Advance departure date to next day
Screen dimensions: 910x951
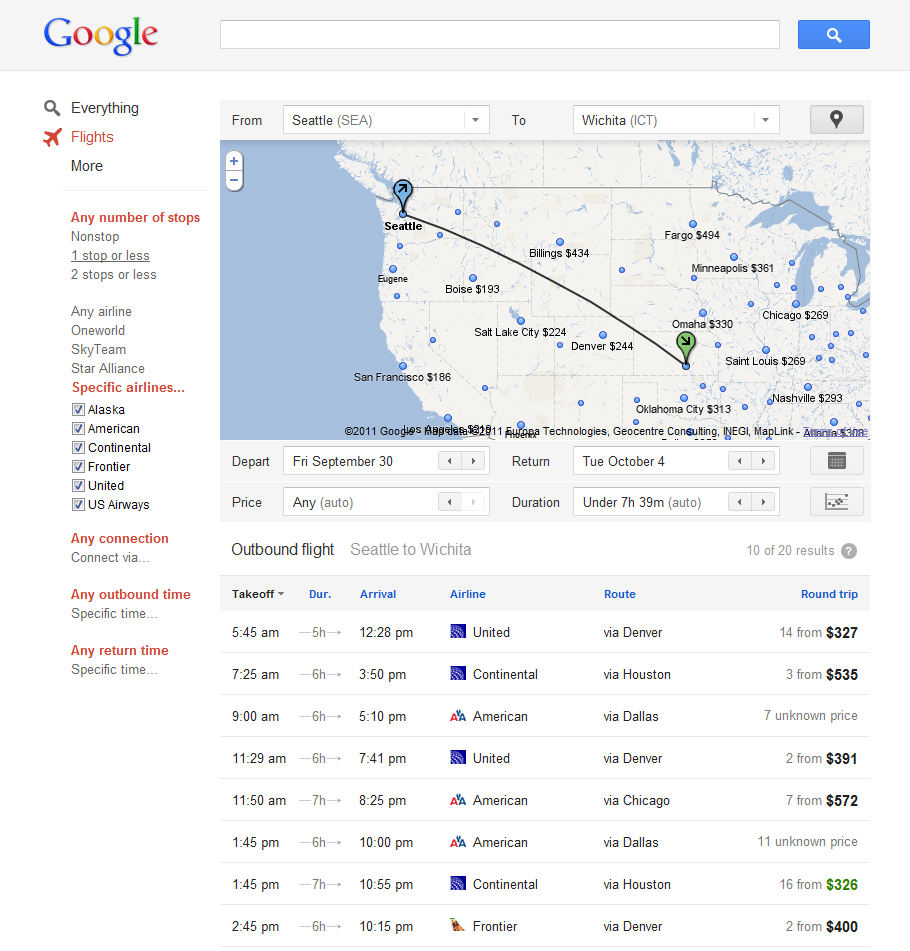click(474, 461)
